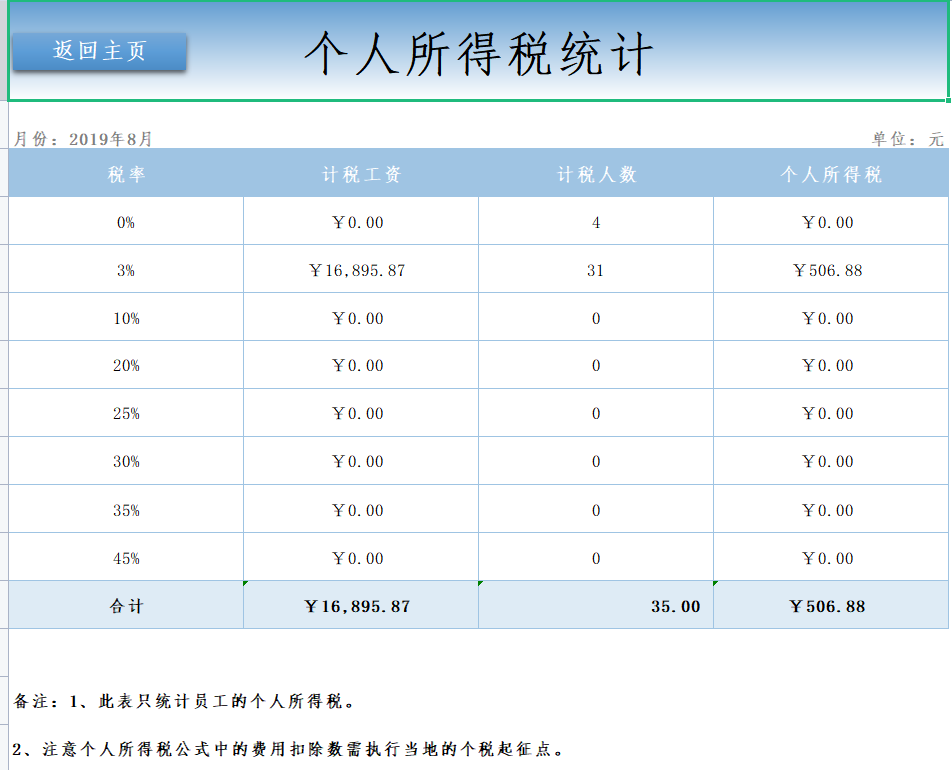Click note two about 个税起征点
Screen dimensions: 952x770
click(289, 749)
